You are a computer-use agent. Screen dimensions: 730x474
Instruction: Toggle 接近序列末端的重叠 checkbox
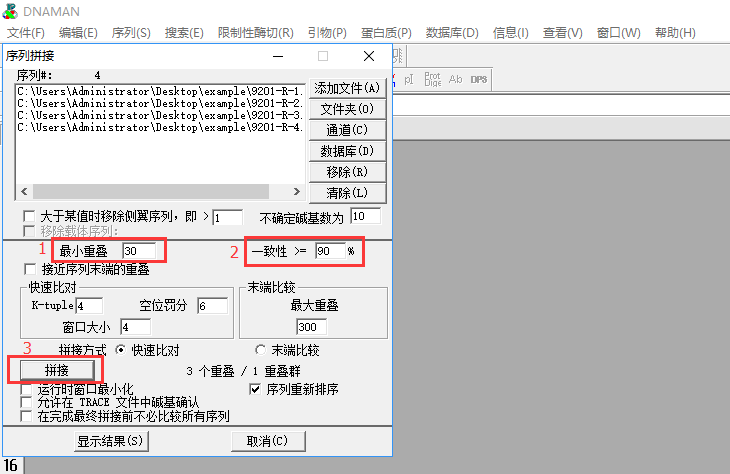(x=30, y=269)
